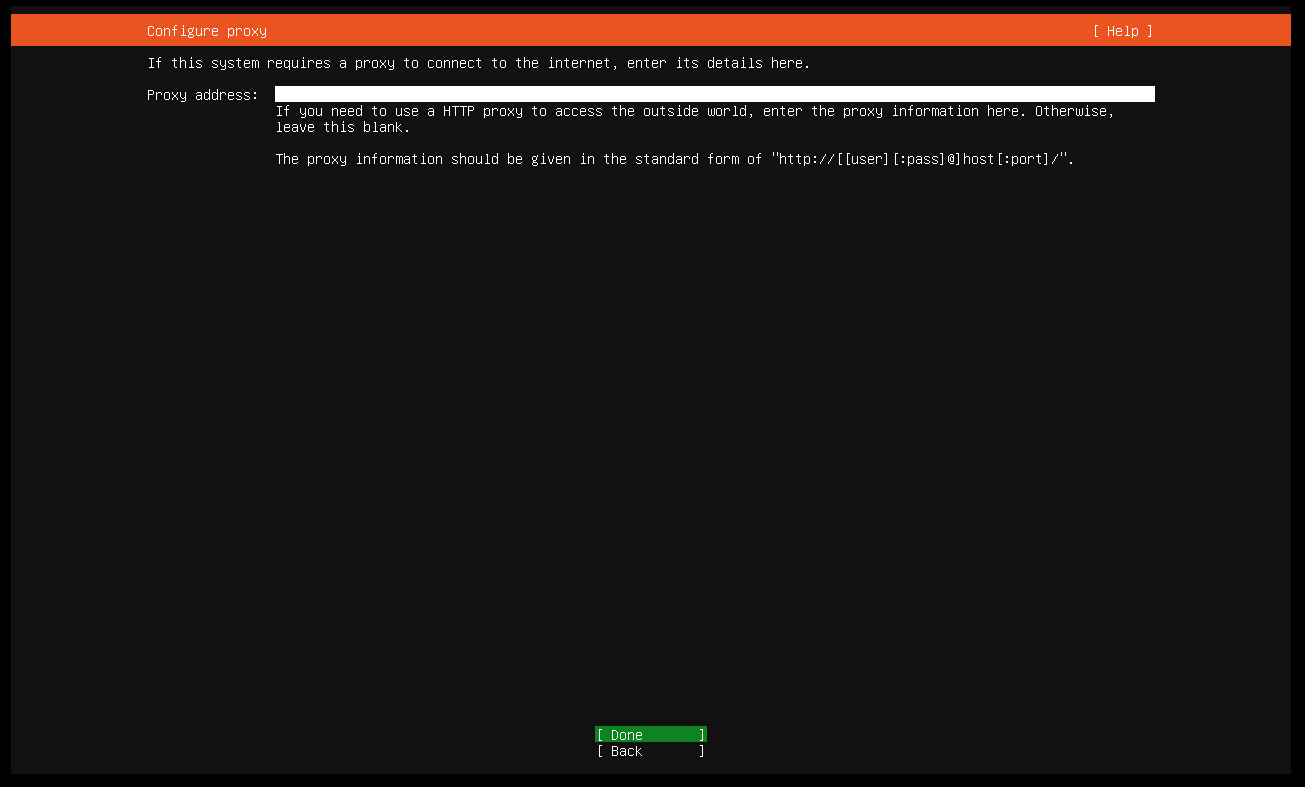Focus the Proxy address input field
Screen dimensions: 1305x787
point(715,94)
